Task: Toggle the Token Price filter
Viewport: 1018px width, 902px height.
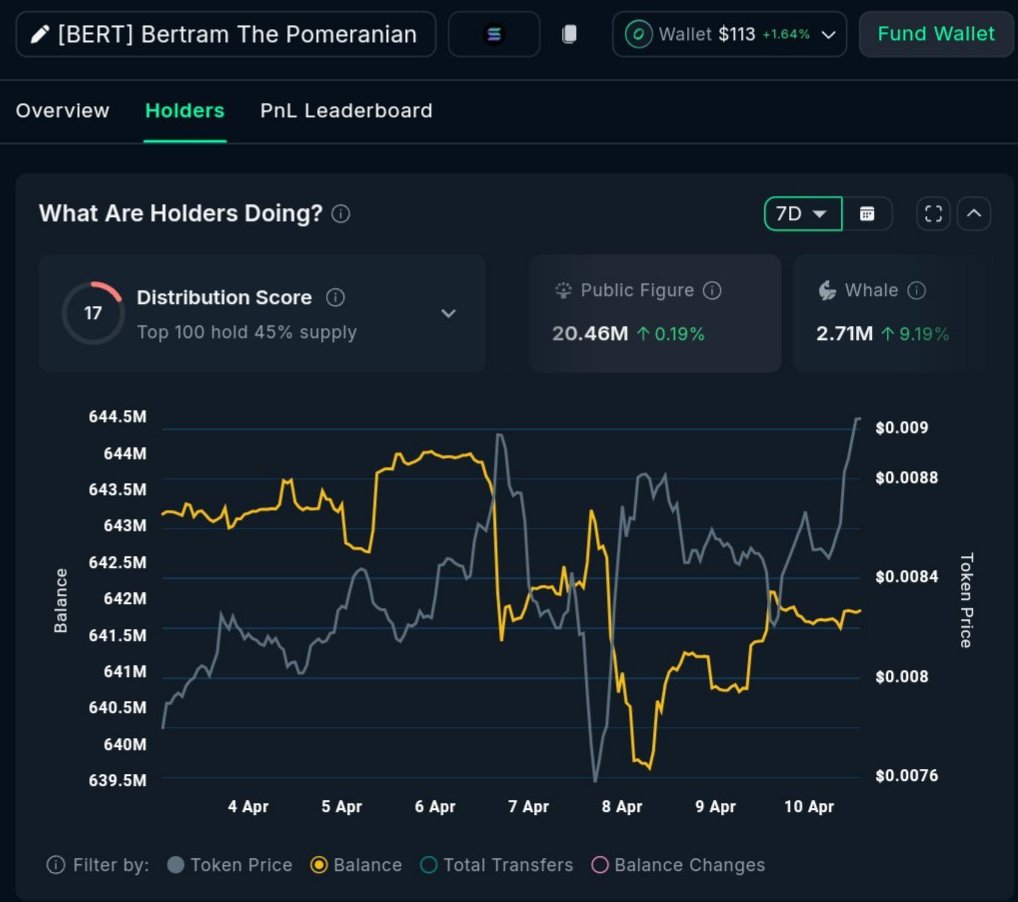Action: click(x=230, y=865)
